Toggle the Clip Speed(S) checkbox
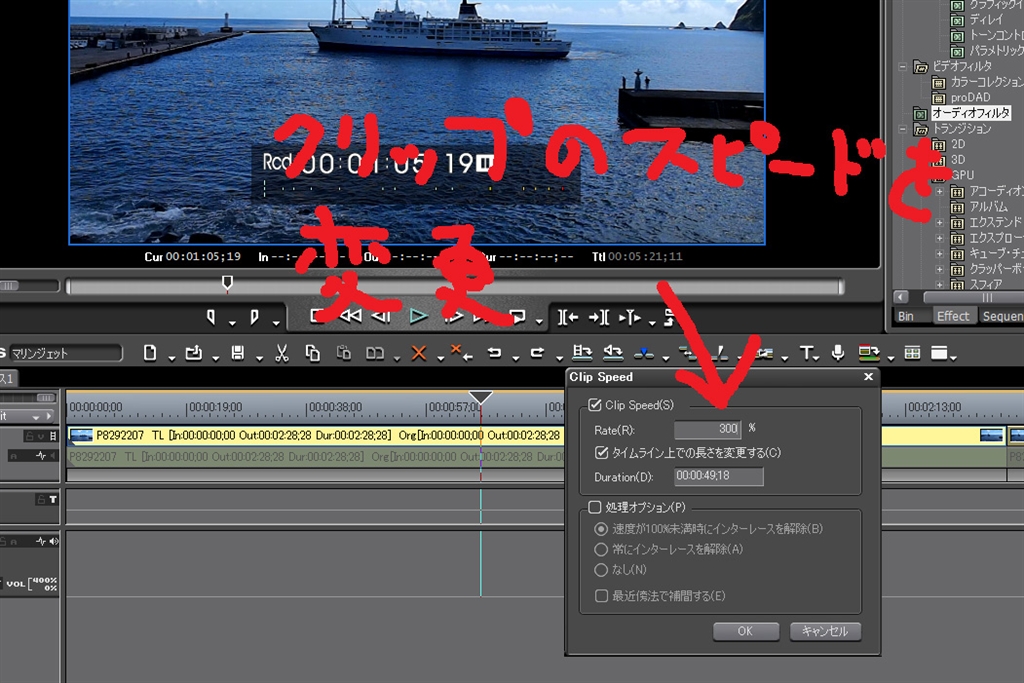Viewport: 1024px width, 683px height. pos(595,405)
